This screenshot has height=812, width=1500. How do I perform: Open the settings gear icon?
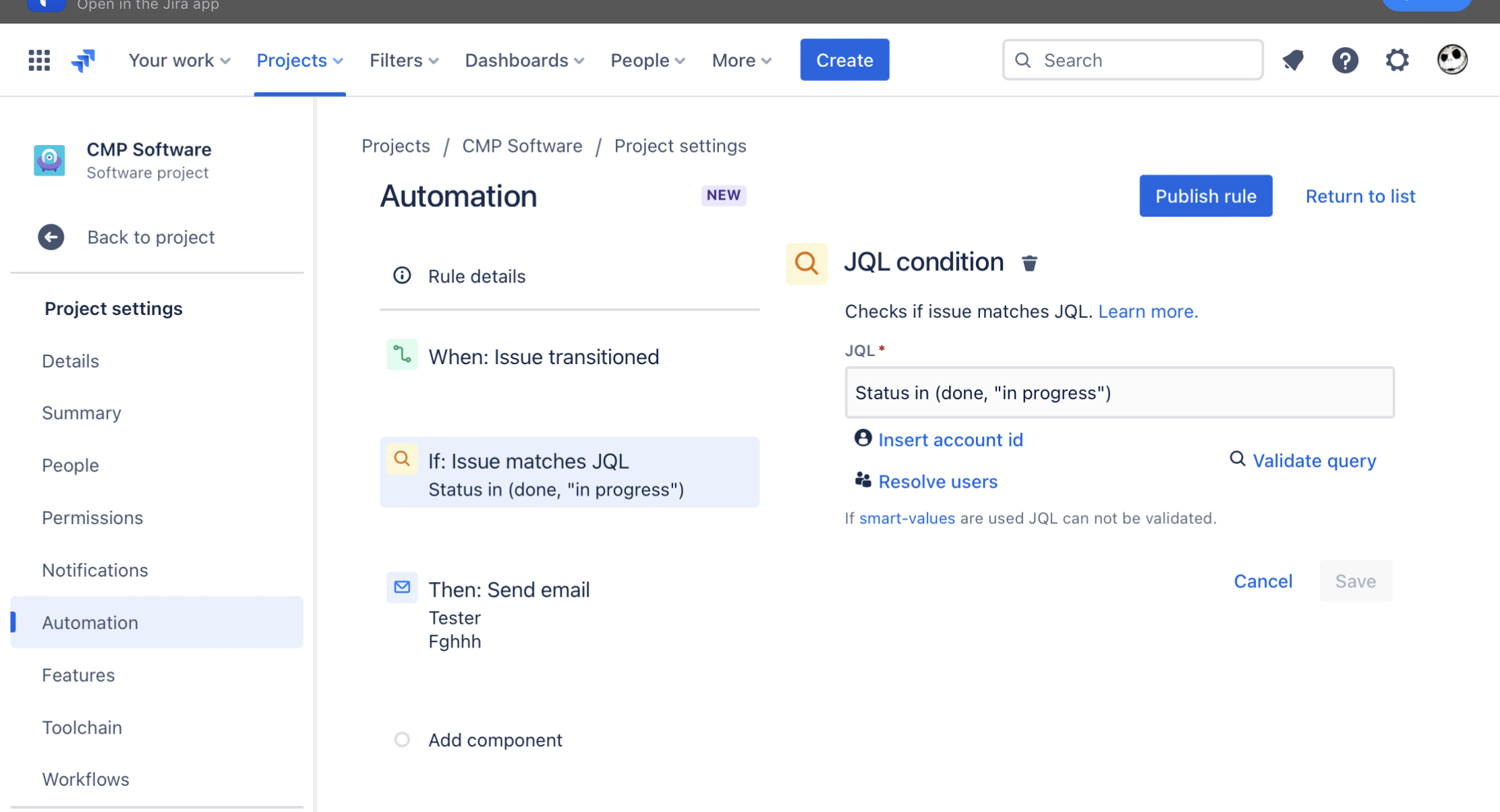coord(1397,60)
